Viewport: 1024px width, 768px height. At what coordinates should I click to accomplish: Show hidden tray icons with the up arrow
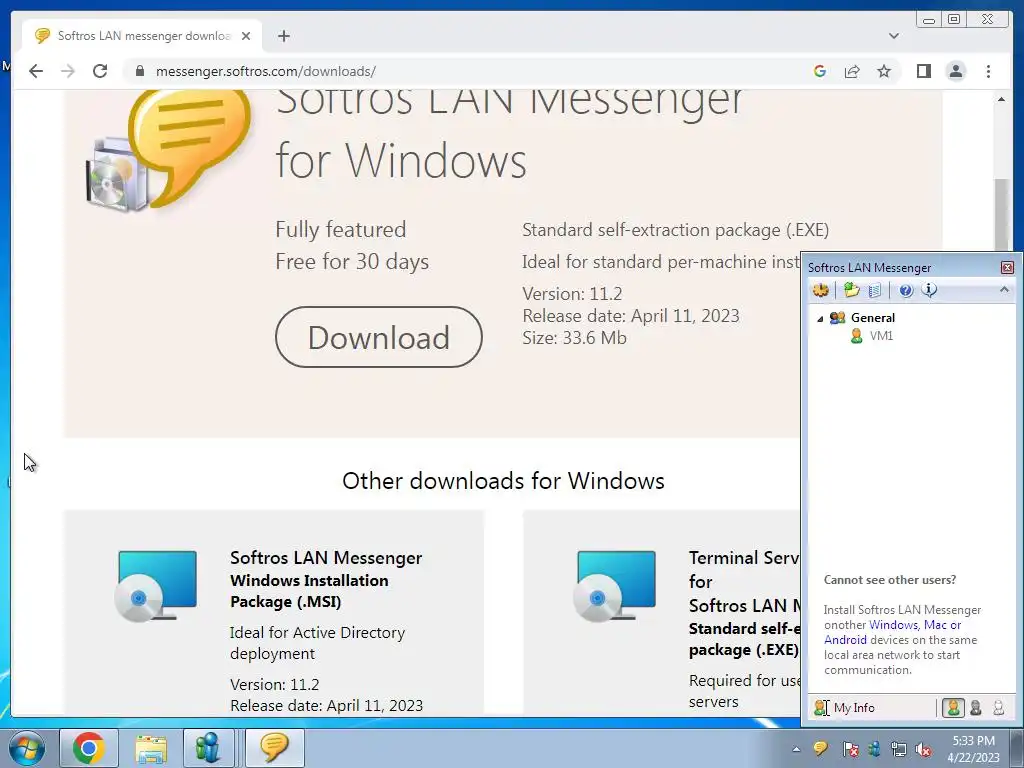click(796, 749)
